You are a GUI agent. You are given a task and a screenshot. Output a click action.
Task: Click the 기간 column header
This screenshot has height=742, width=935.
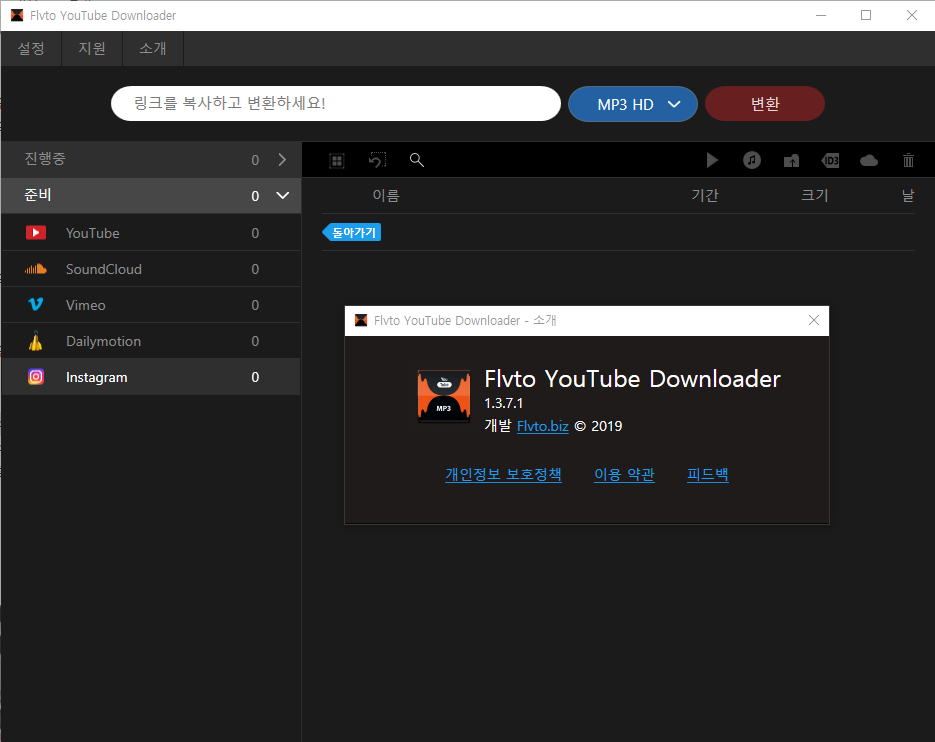(705, 196)
